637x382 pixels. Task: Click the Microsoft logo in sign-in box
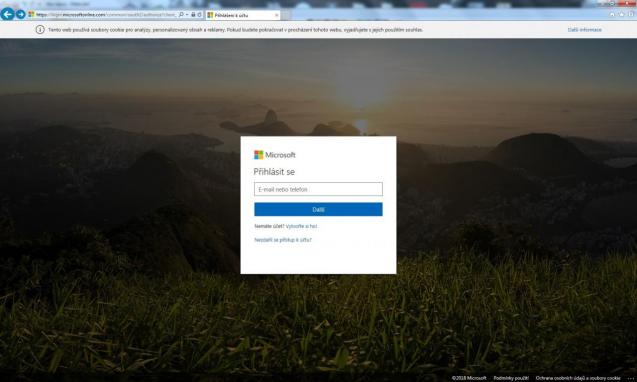tap(275, 155)
